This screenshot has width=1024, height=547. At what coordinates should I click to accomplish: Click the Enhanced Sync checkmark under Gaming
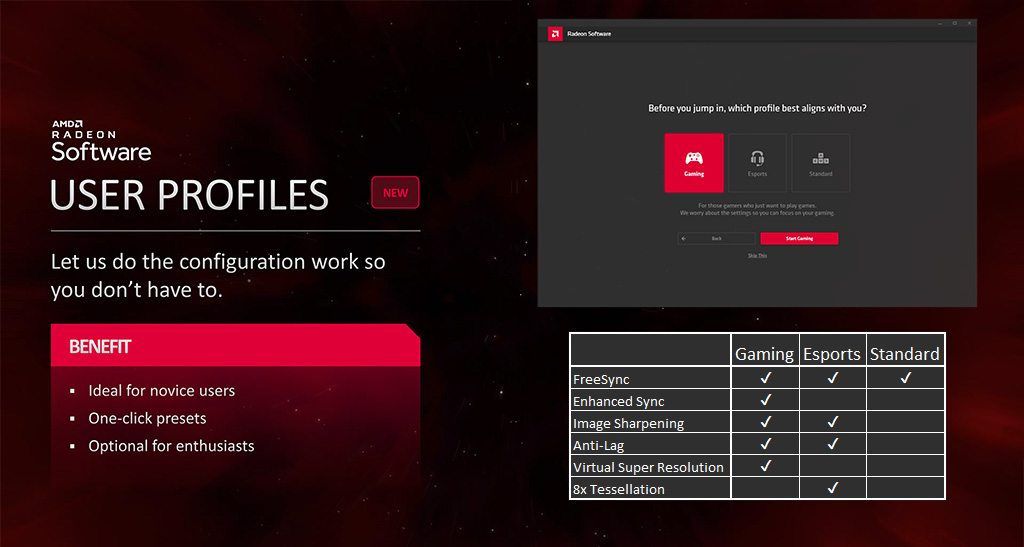coord(766,399)
